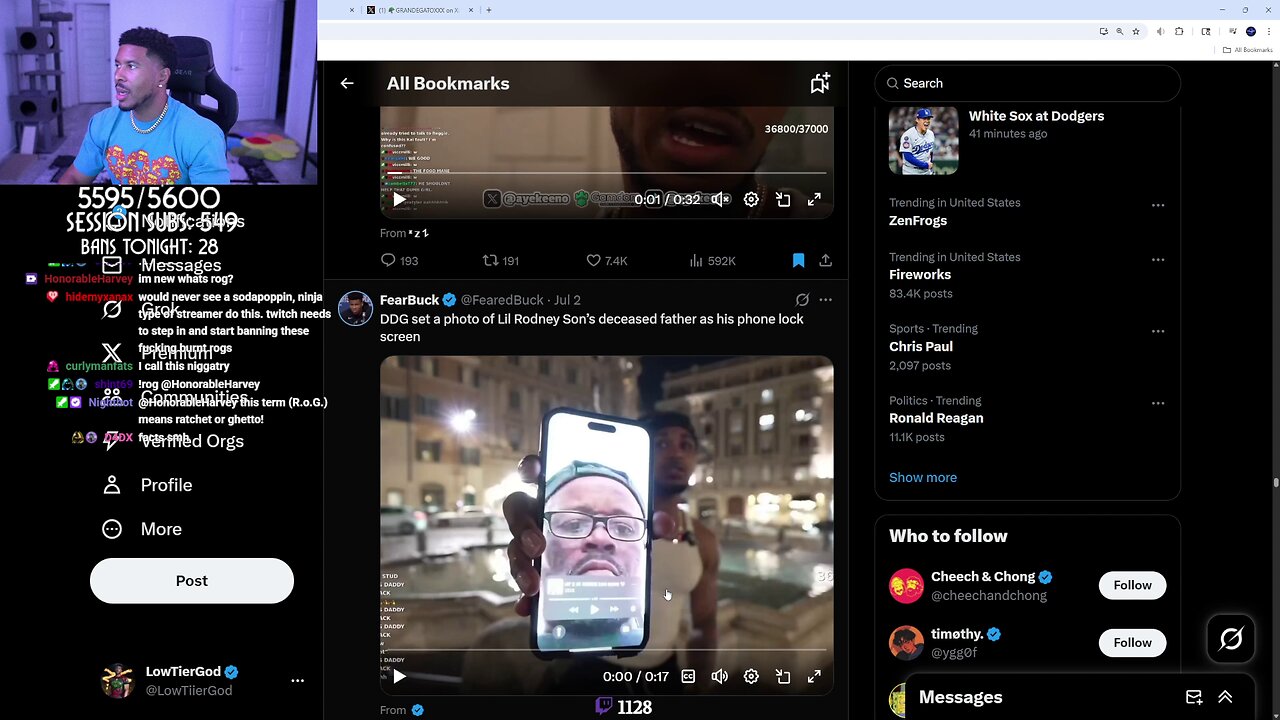View analytics showing 592K views
Image resolution: width=1280 pixels, height=720 pixels.
[713, 261]
